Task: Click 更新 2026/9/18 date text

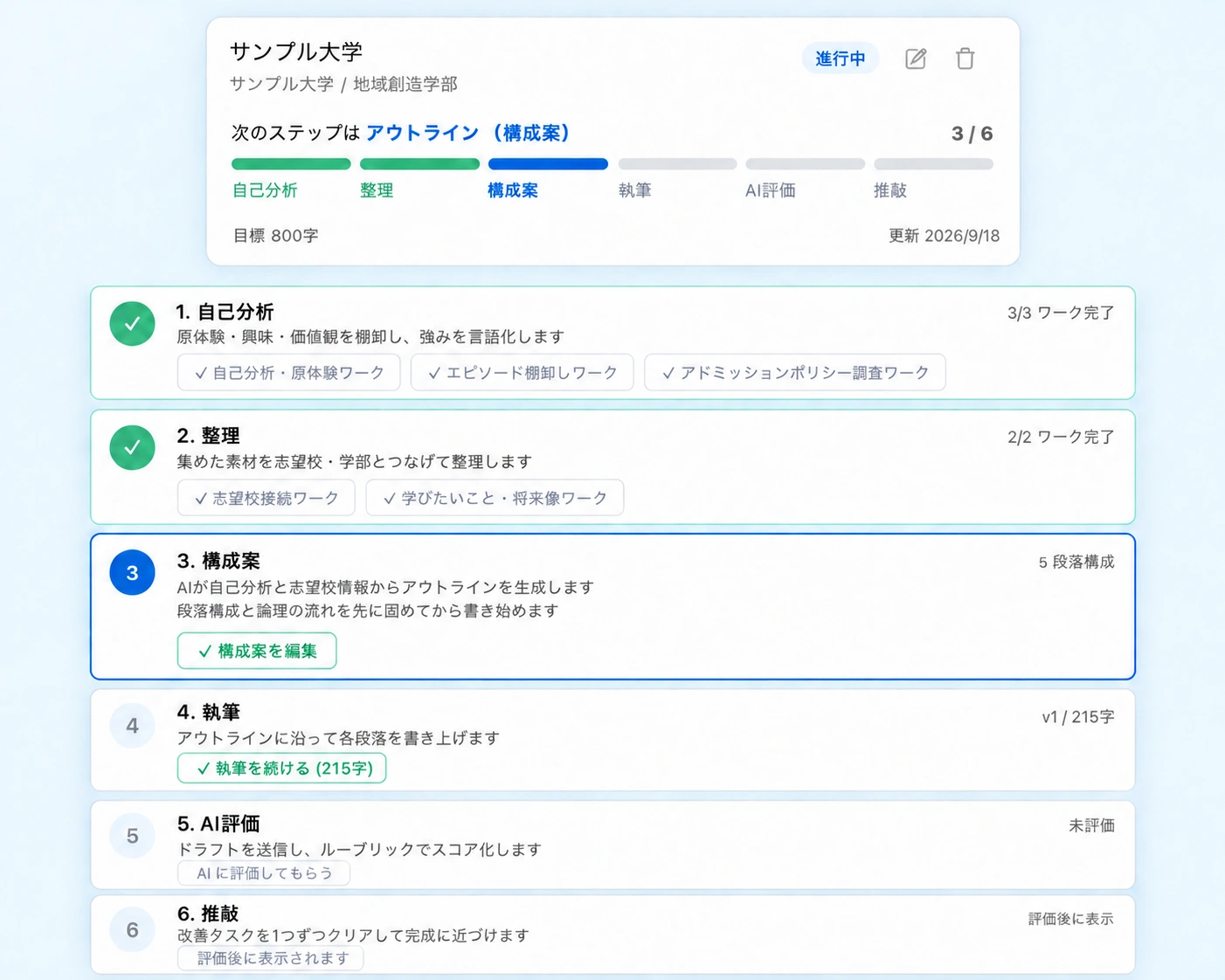Action: coord(944,236)
